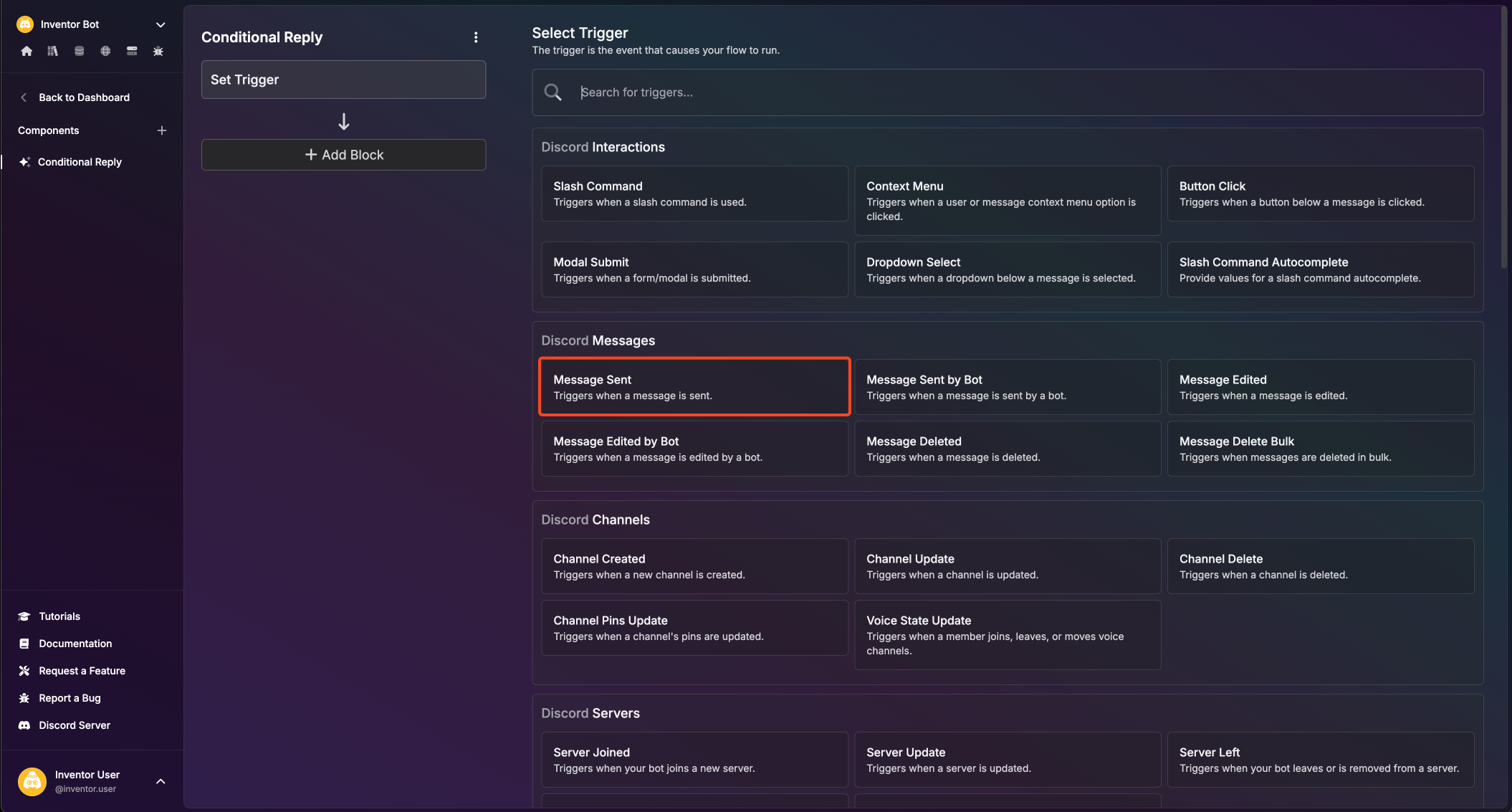1512x812 pixels.
Task: Click the page vertical scrollbar
Action: coord(1504,136)
